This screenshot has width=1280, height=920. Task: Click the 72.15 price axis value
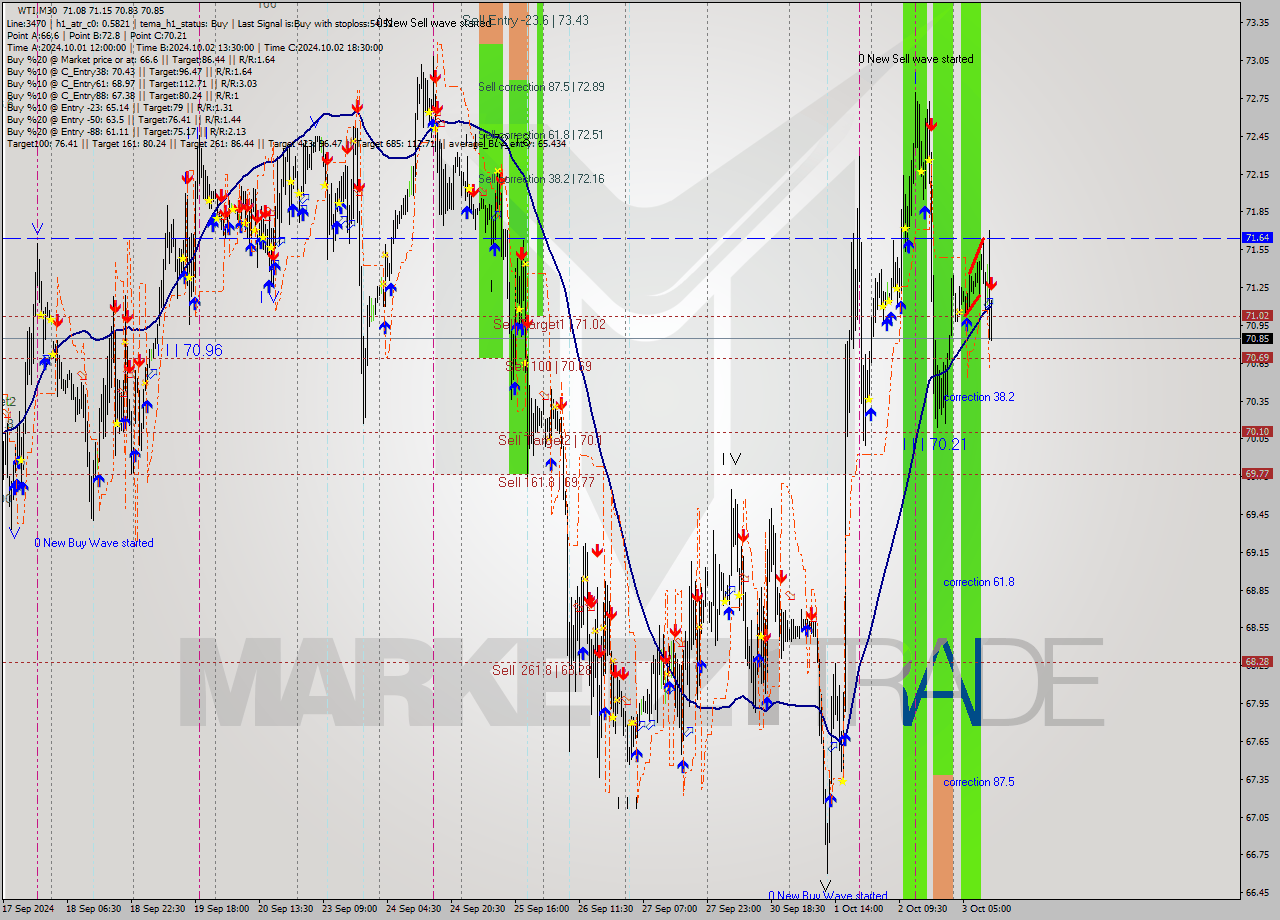click(1259, 174)
